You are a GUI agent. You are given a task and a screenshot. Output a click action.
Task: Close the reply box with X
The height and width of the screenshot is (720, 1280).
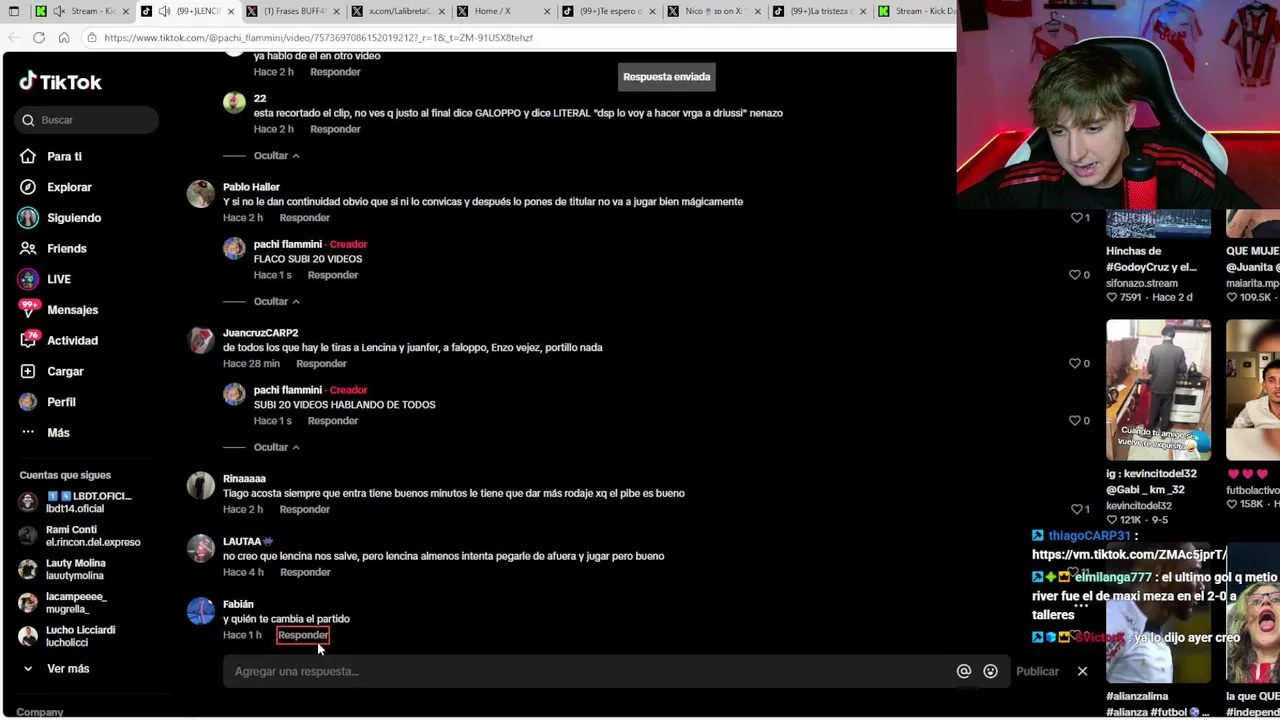tap(1082, 672)
